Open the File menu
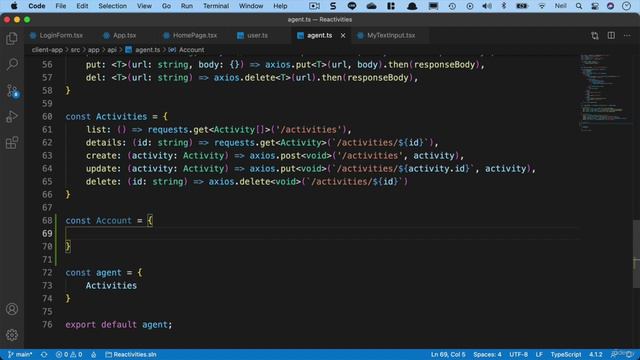This screenshot has width=640, height=360. [60, 6]
